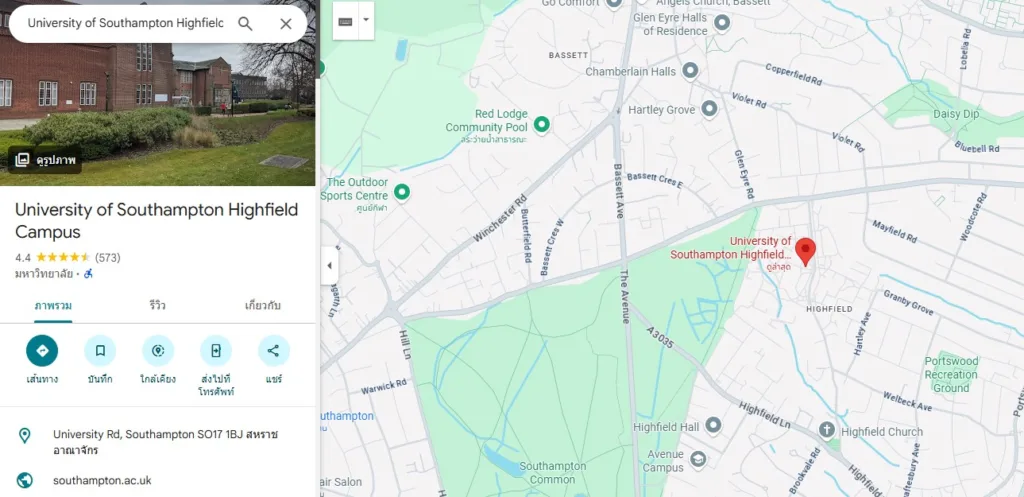
Task: Search nearby using the ใกล้เคียง icon
Action: [157, 351]
